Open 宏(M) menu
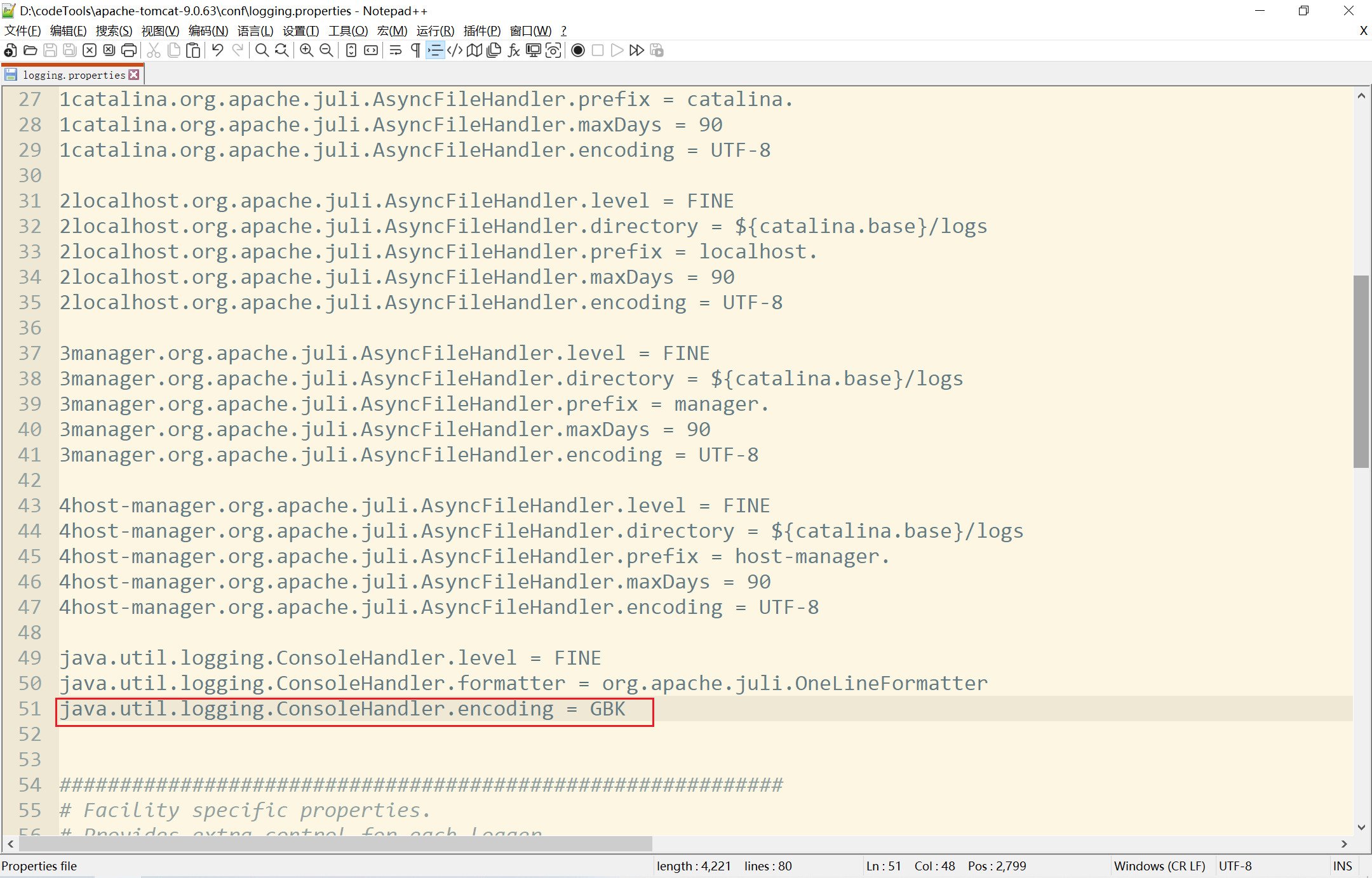Viewport: 1372px width, 878px height. 392,31
